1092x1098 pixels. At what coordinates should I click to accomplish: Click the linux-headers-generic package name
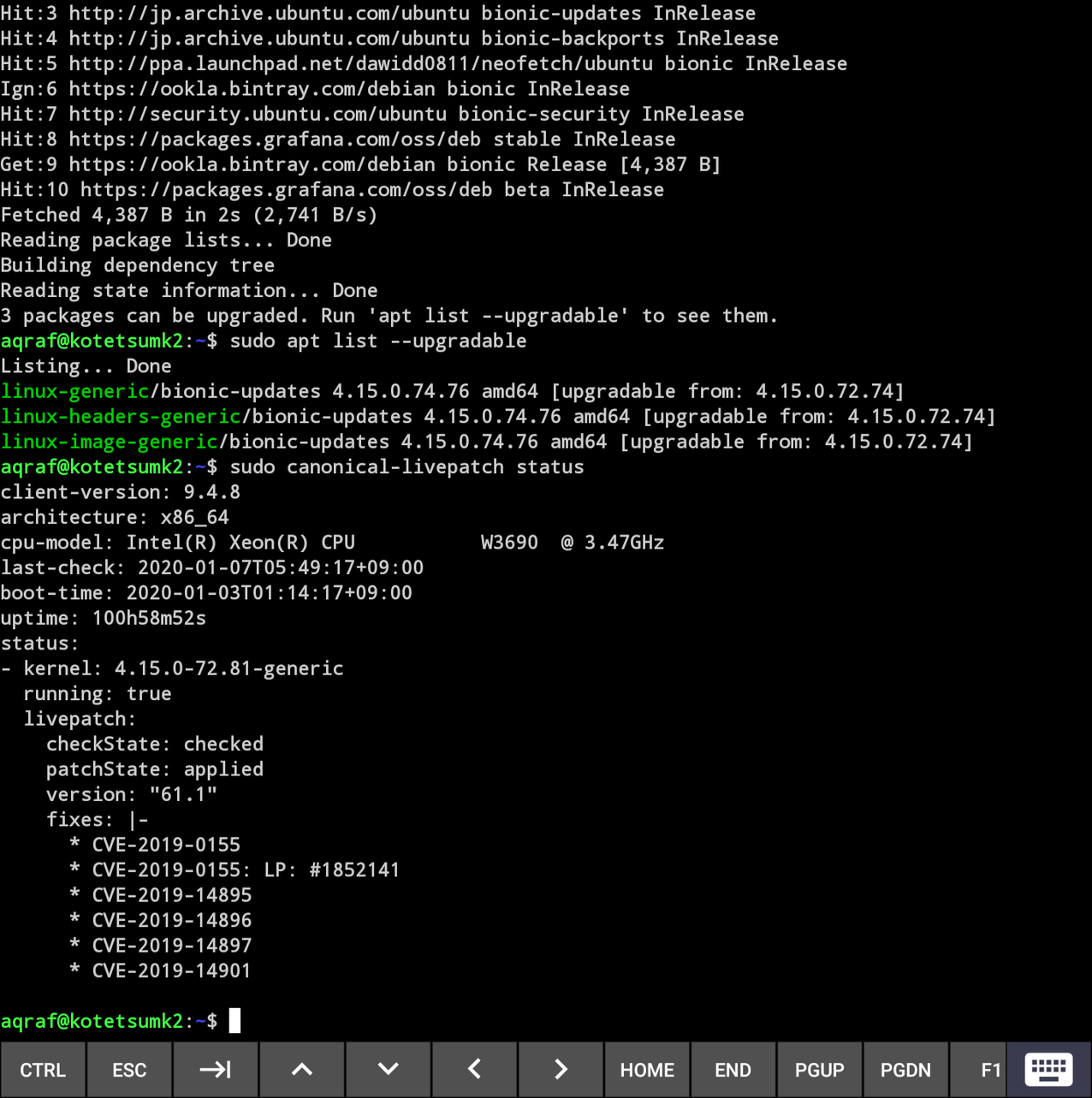[121, 417]
